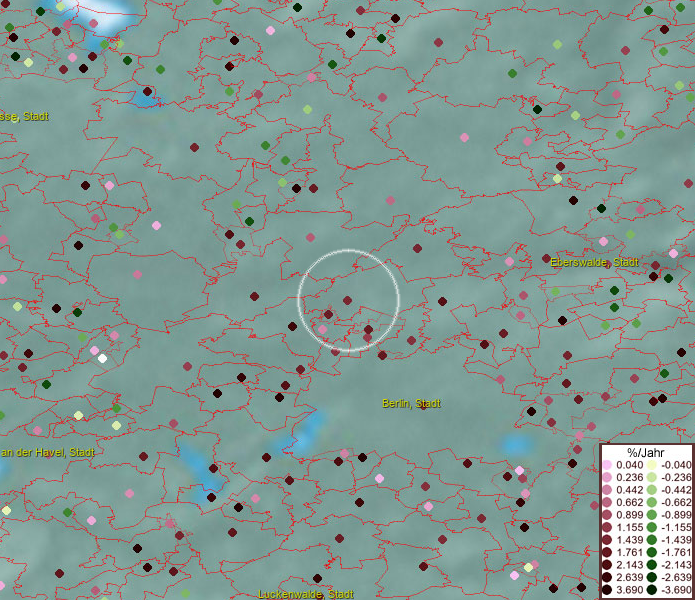The height and width of the screenshot is (600, 695).
Task: Select the pink legend swatch beside 0.236
Action: [607, 477]
